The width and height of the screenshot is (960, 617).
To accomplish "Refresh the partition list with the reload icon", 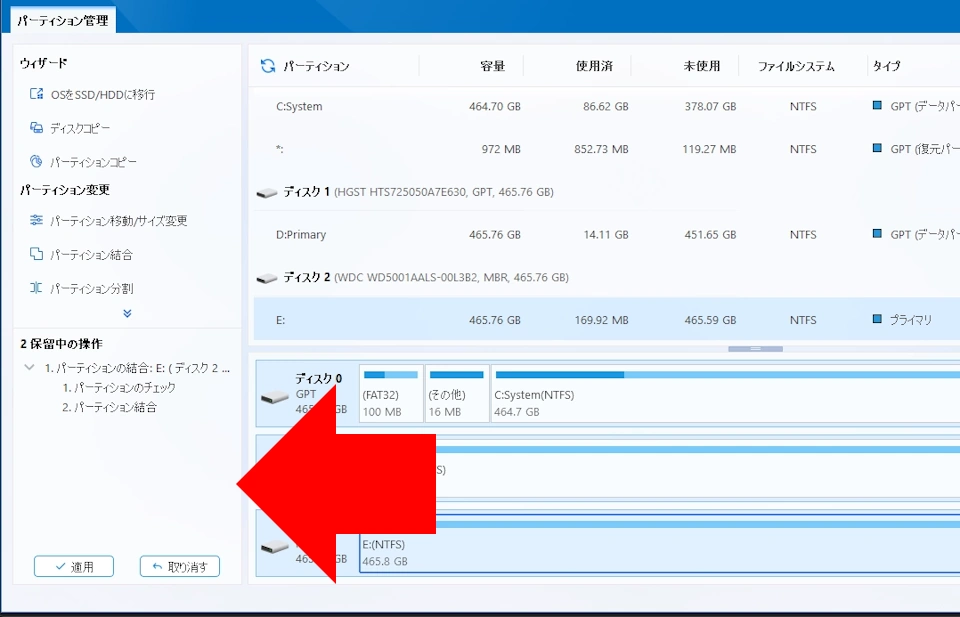I will pyautogui.click(x=268, y=65).
